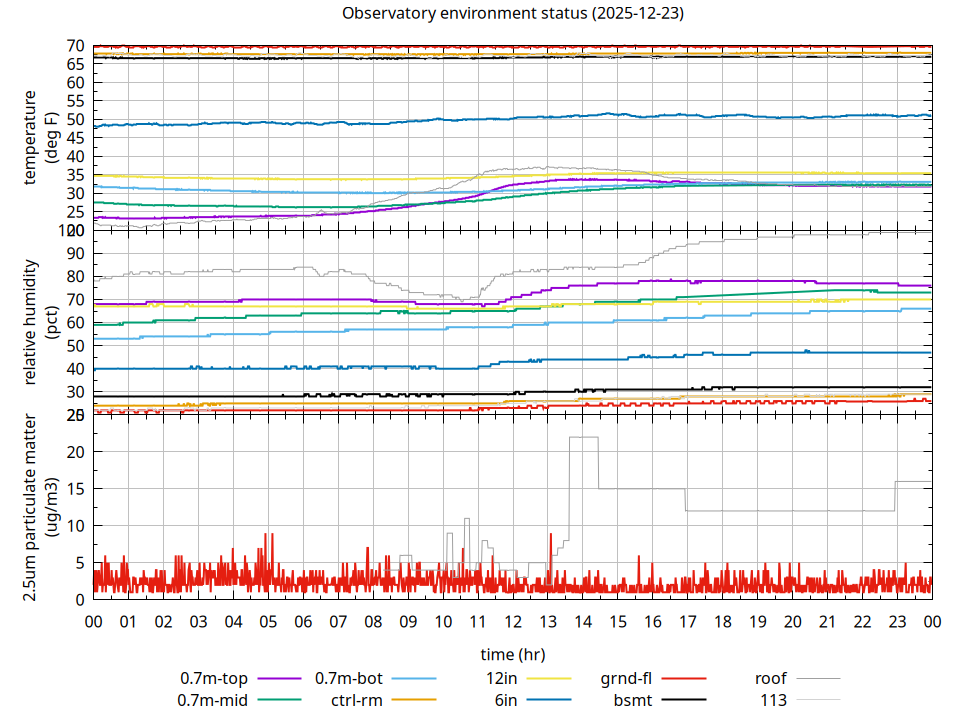Click the 06 hour tick label on x-axis

pos(303,621)
